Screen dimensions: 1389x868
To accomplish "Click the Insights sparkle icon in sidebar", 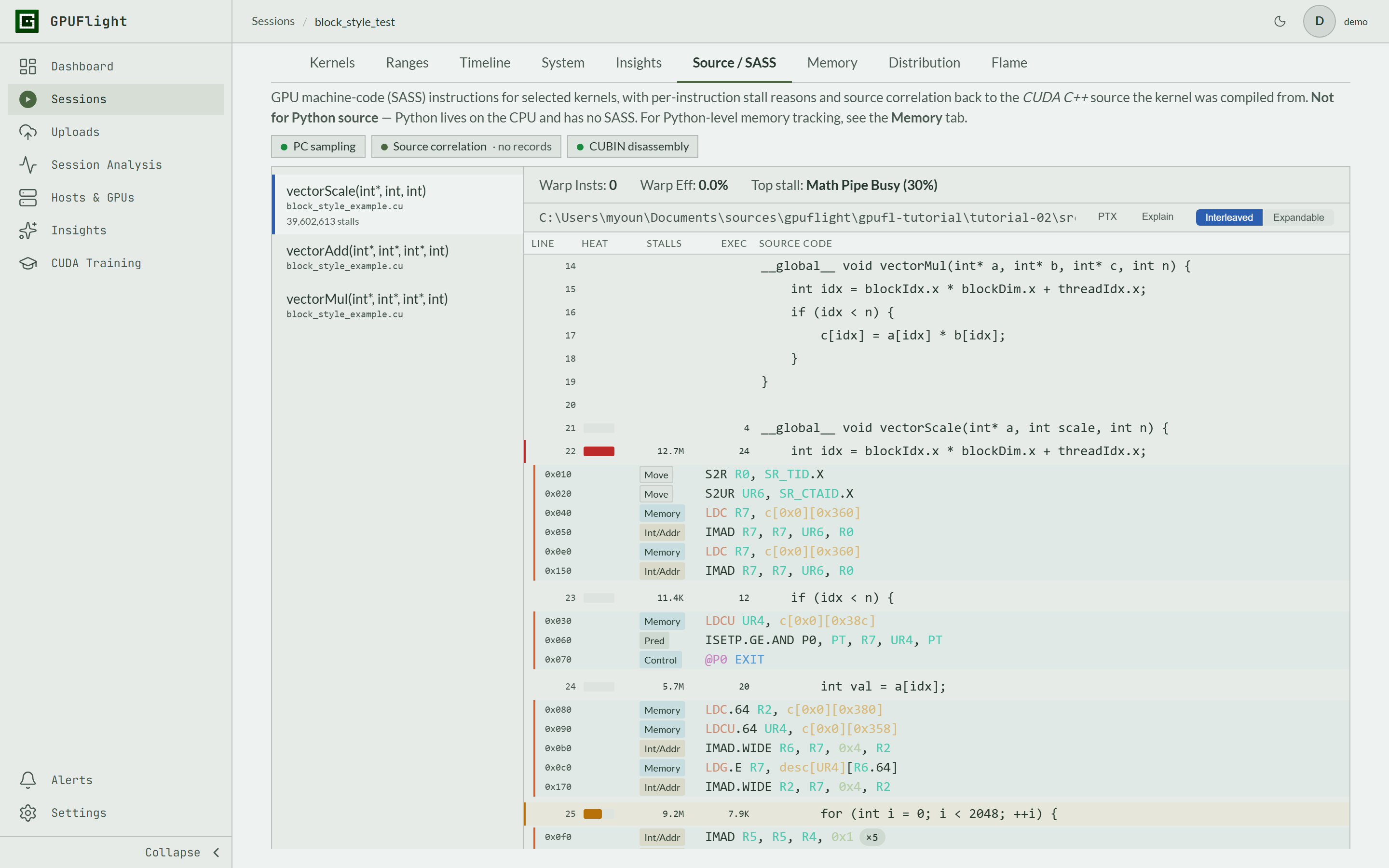I will click(27, 230).
